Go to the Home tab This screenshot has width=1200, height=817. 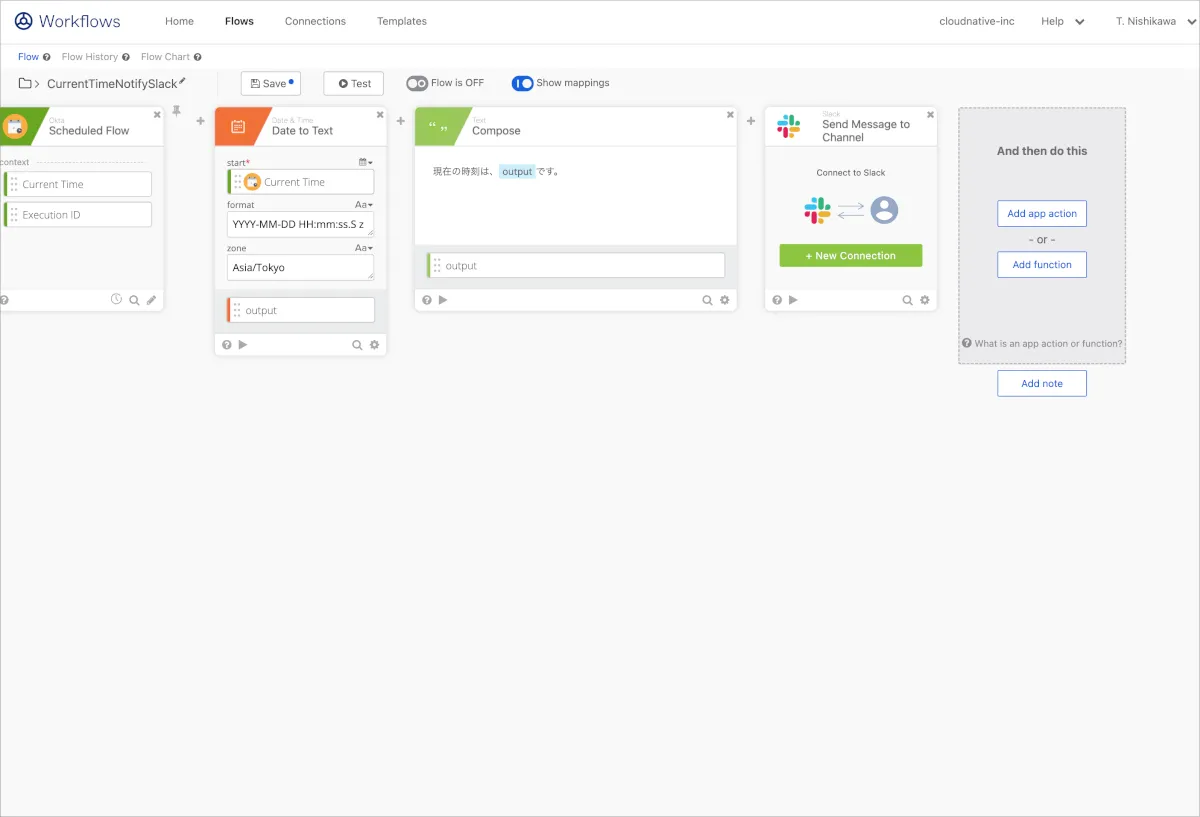click(179, 21)
